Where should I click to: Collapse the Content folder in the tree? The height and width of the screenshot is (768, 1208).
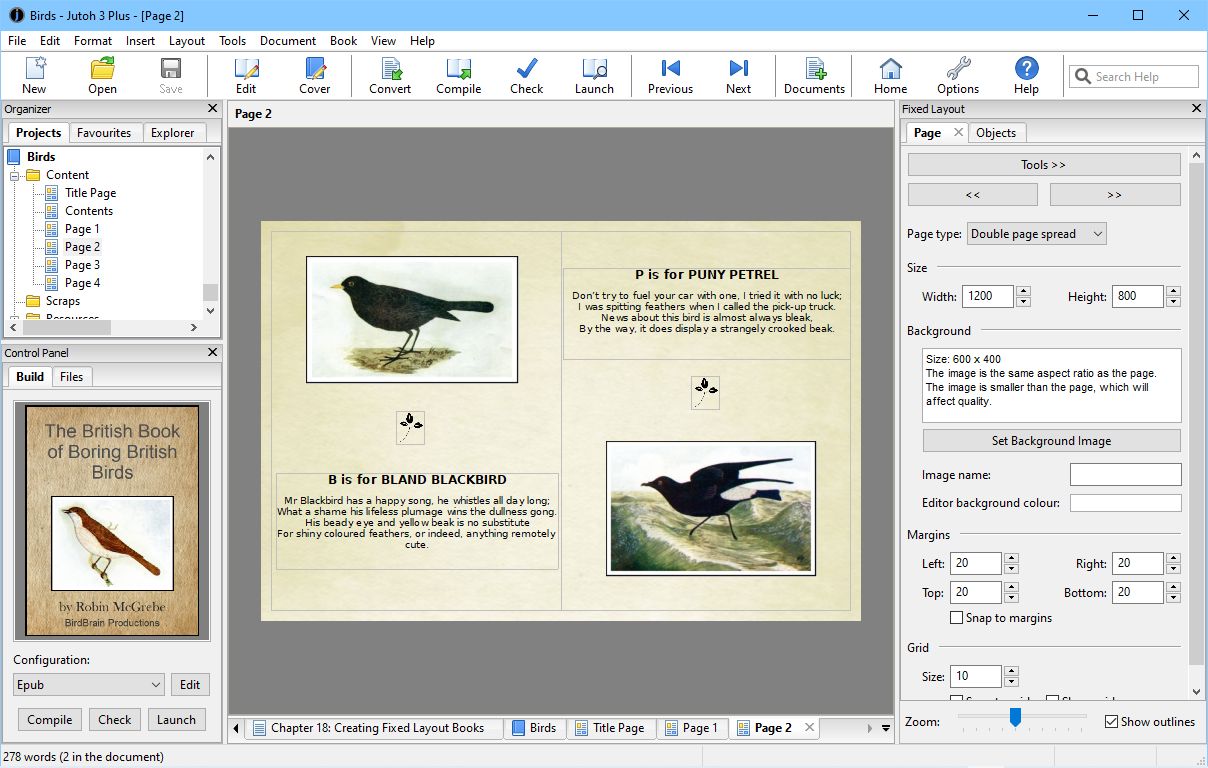[16, 175]
